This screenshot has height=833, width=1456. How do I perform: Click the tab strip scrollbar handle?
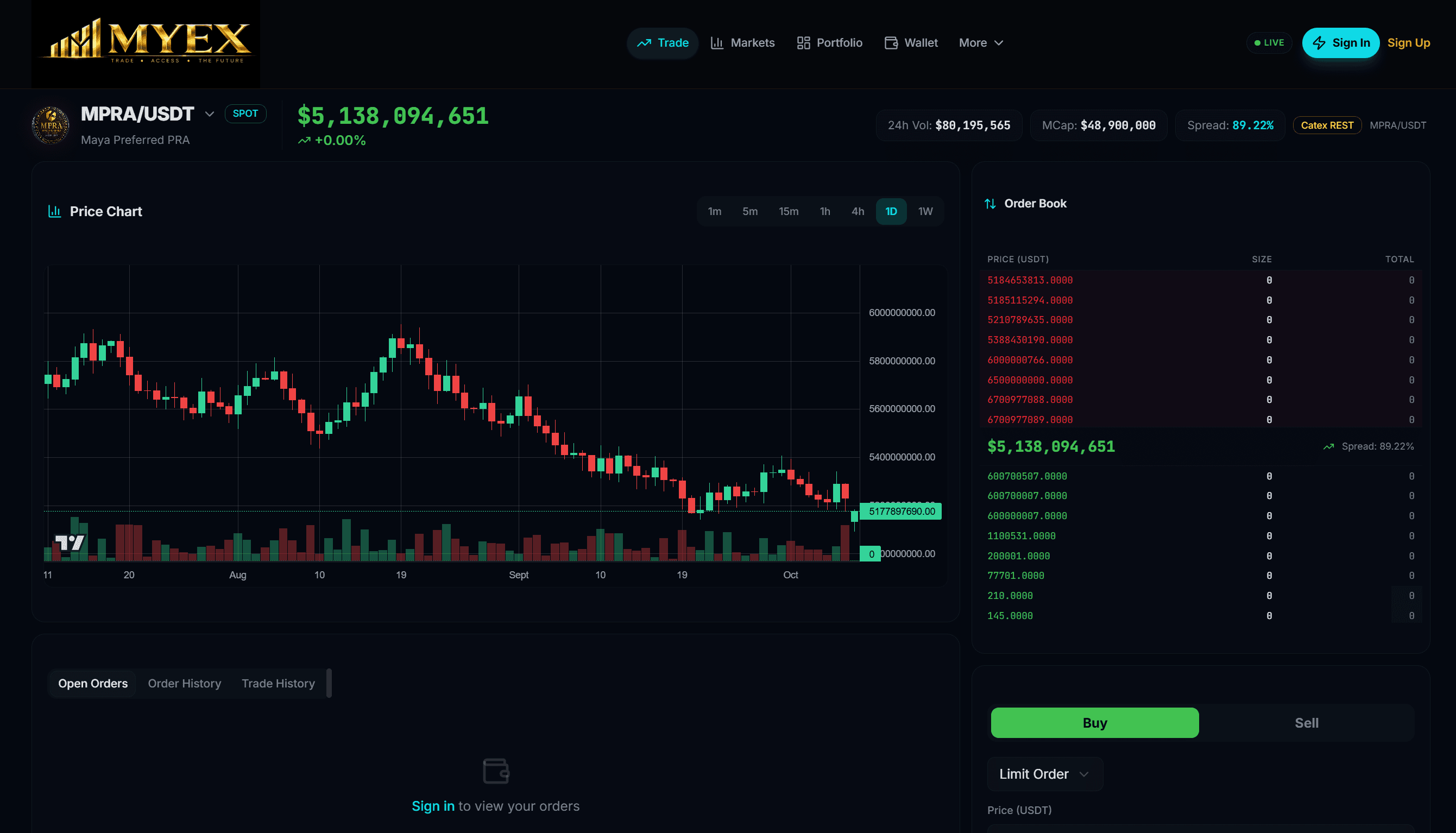[329, 683]
